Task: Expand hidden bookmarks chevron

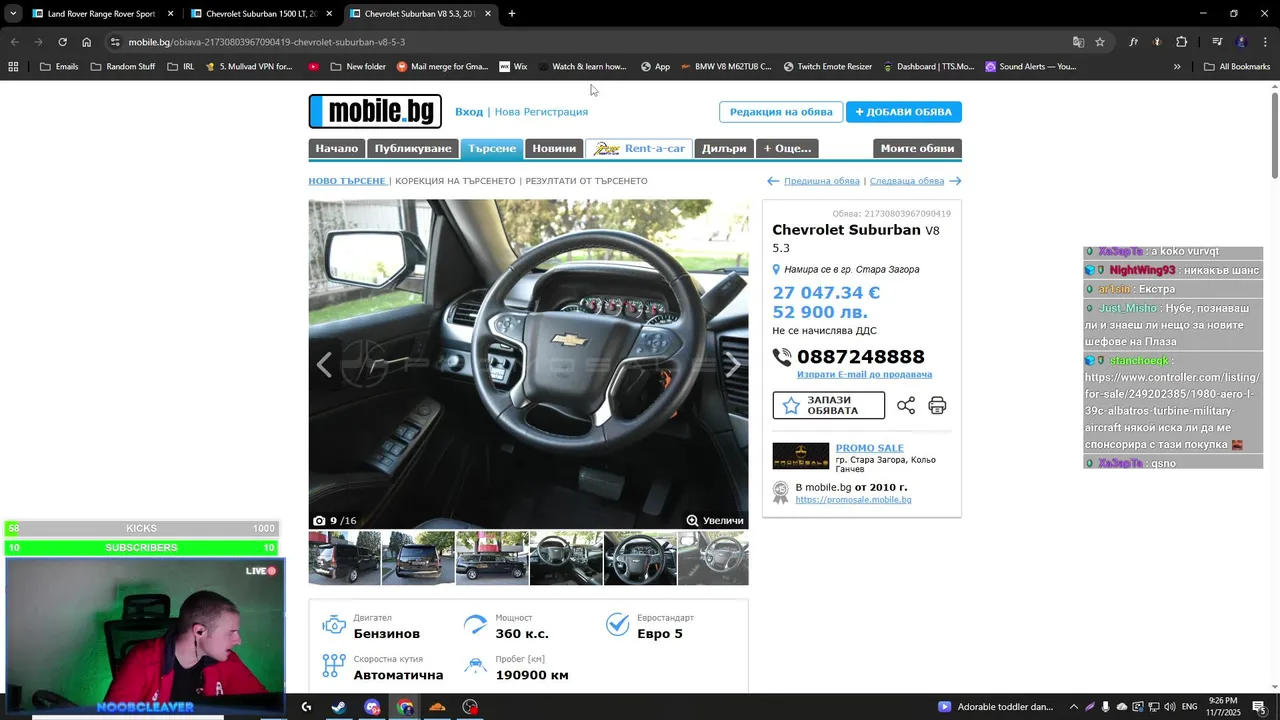Action: click(1177, 67)
